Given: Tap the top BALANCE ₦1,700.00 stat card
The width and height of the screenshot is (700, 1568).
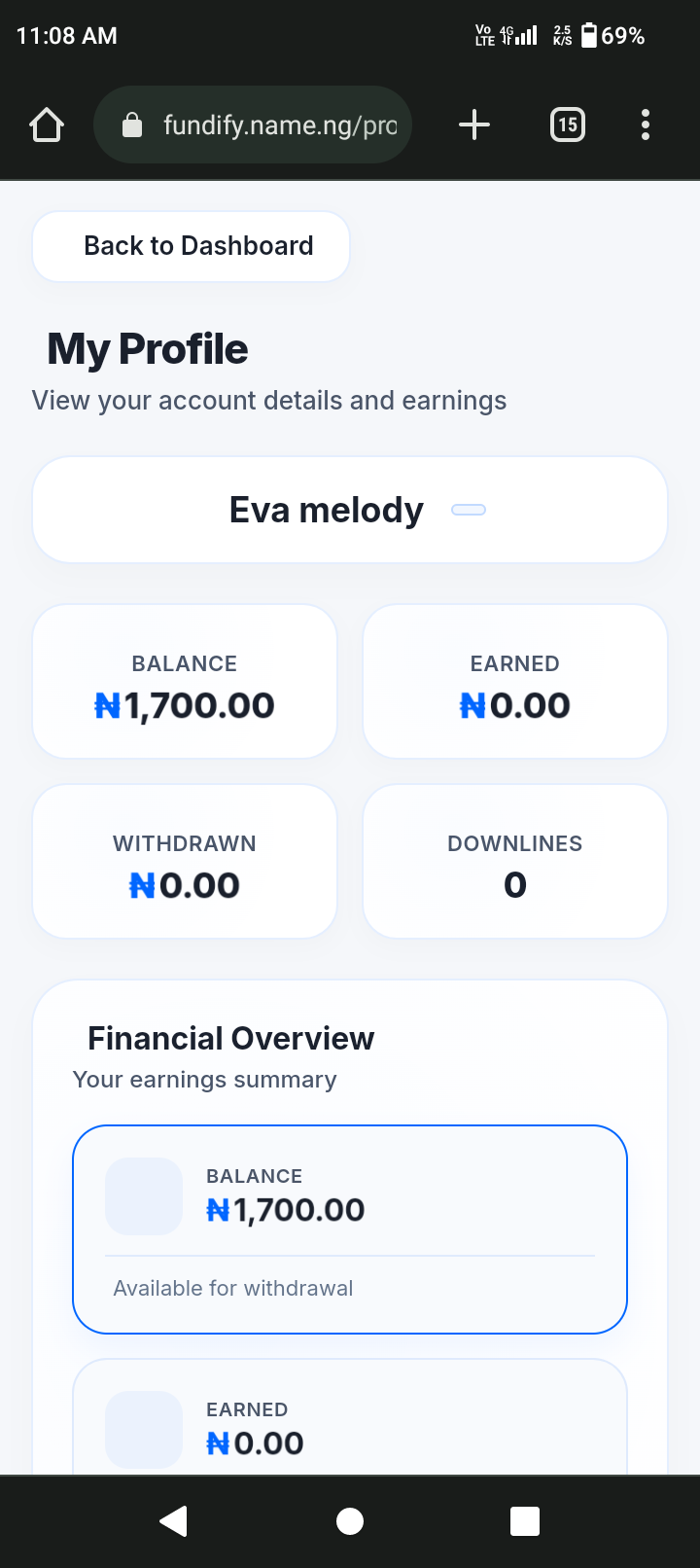Looking at the screenshot, I should (x=185, y=682).
